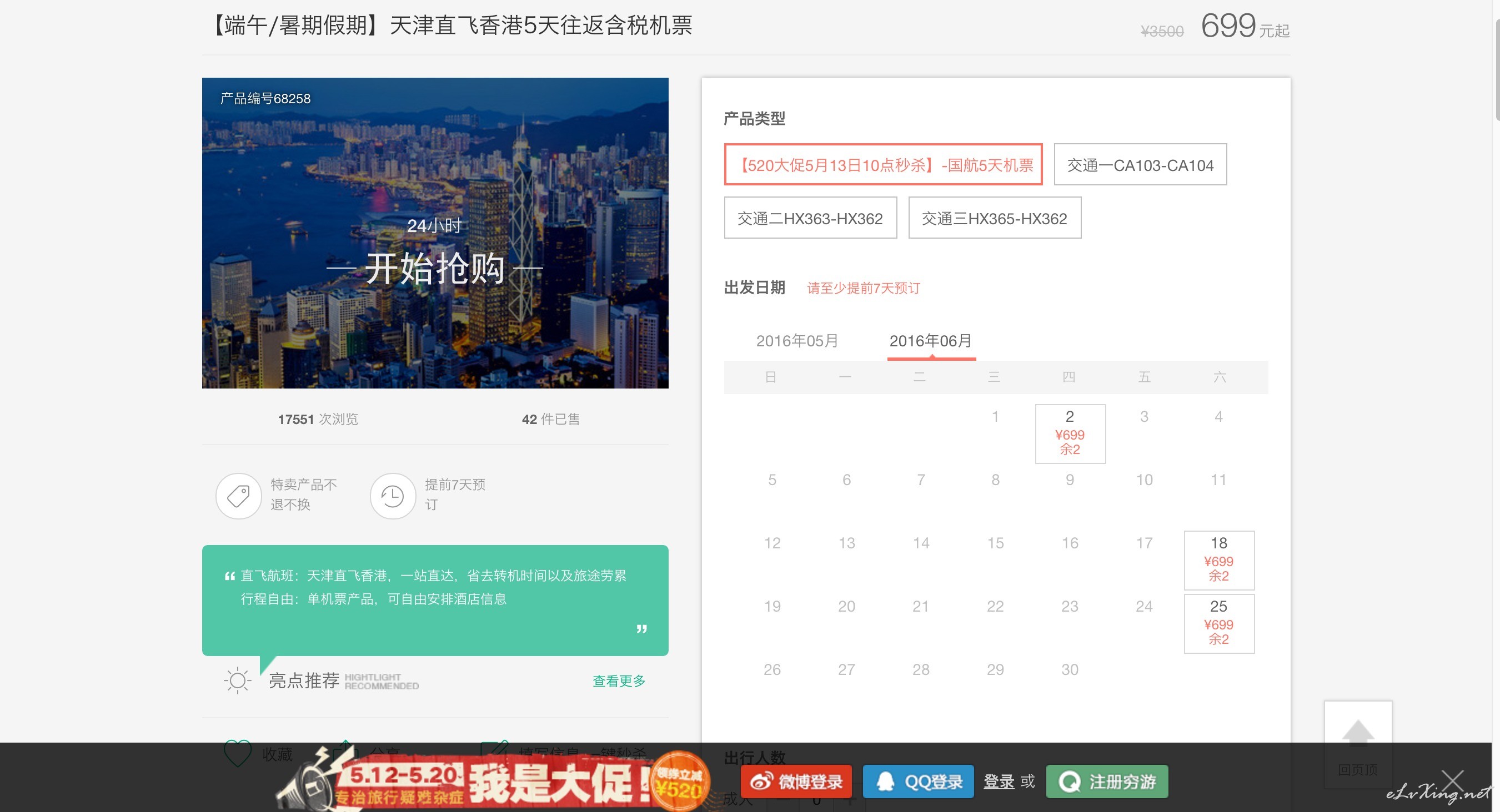Viewport: 1500px width, 812px height.
Task: Click disabled date June 30
Action: 1070,669
